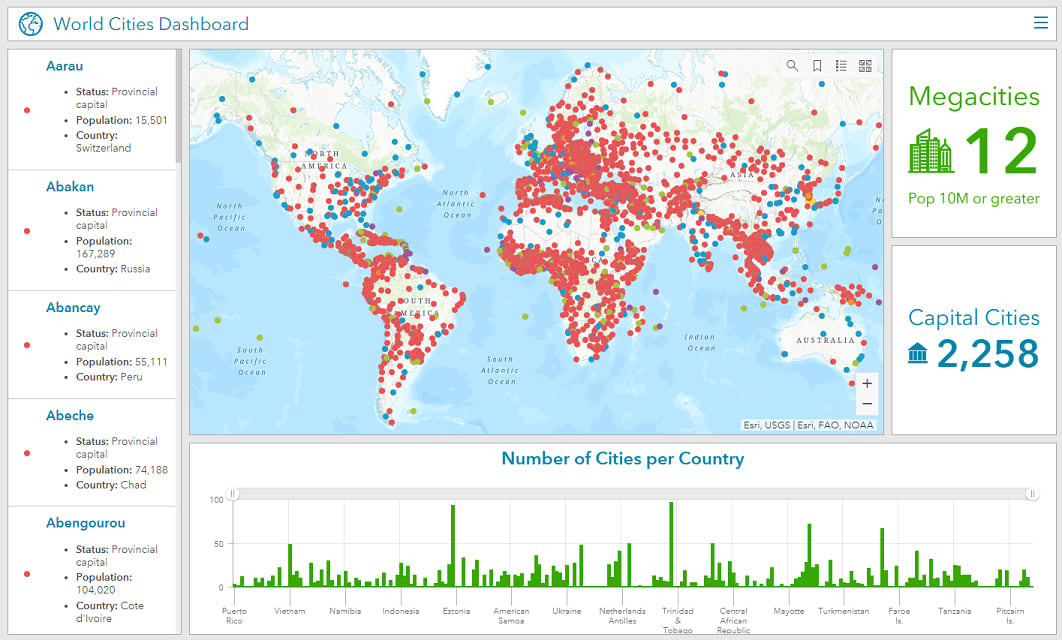Click the Puerto Rico axis label
The image size is (1062, 640).
click(x=234, y=616)
